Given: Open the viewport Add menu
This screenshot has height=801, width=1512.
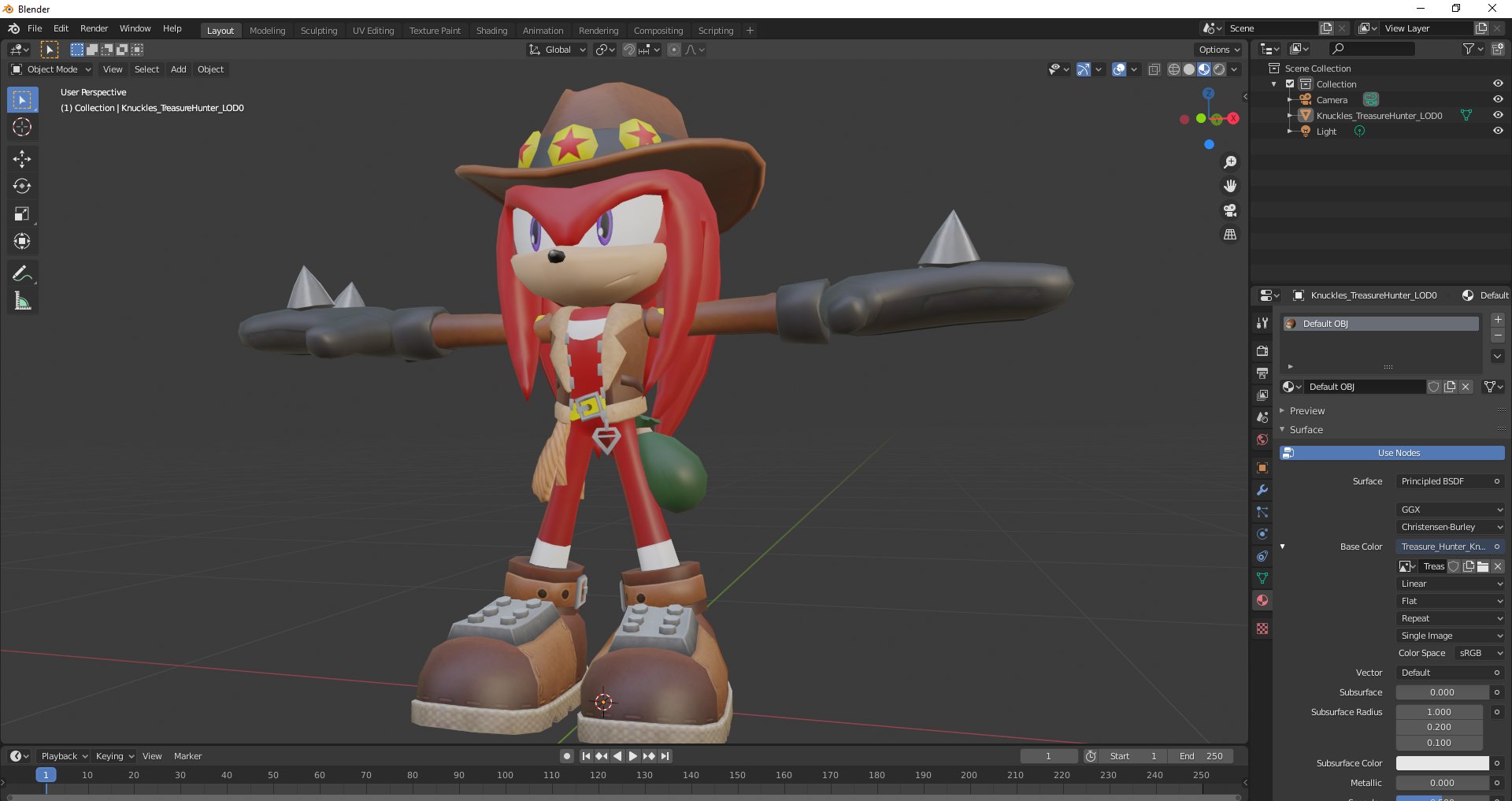Looking at the screenshot, I should [x=179, y=69].
